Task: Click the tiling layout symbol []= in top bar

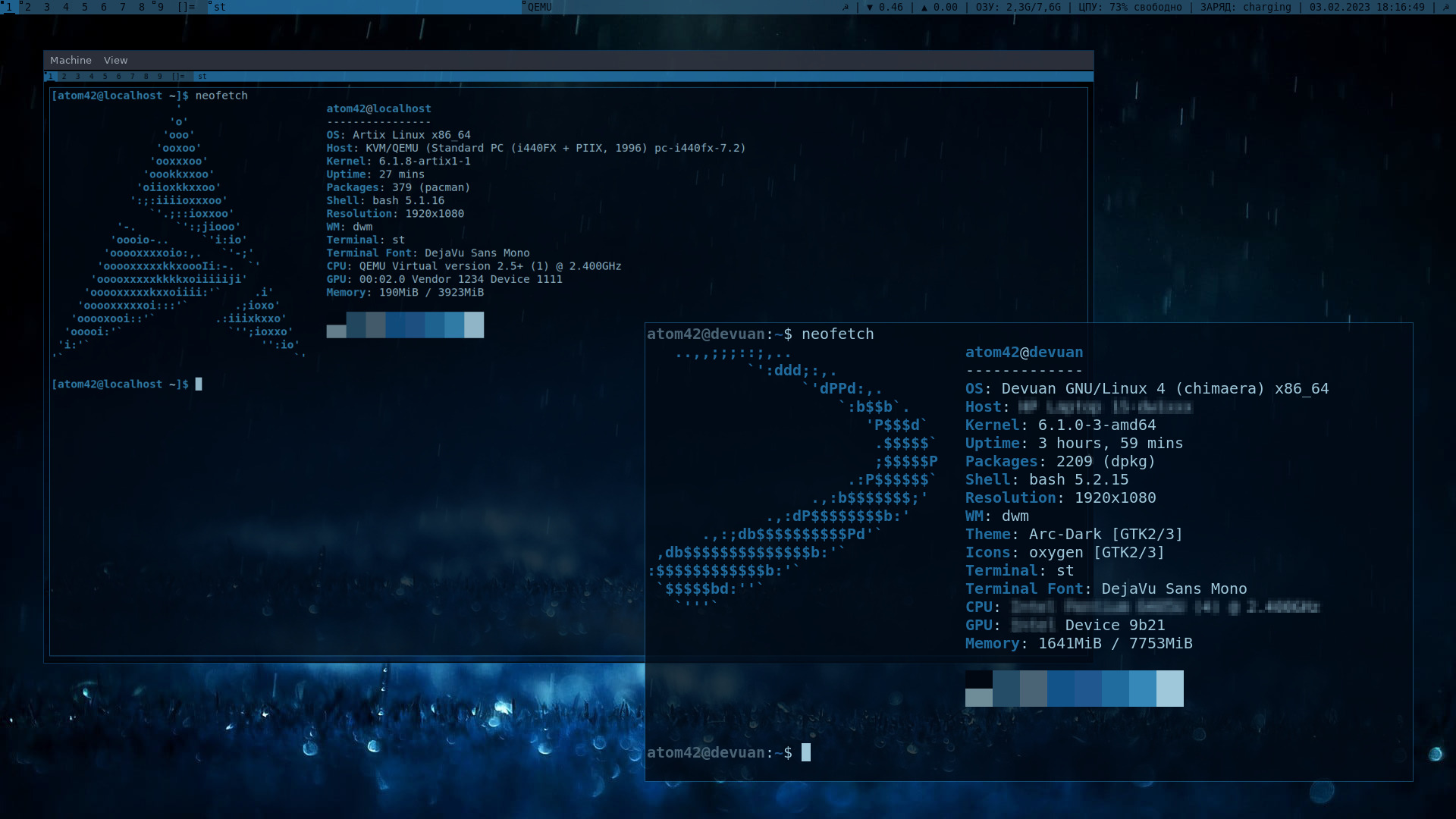Action: [x=186, y=7]
